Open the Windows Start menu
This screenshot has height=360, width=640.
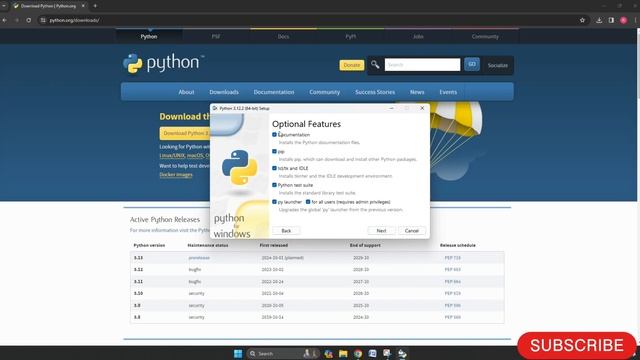(x=238, y=353)
